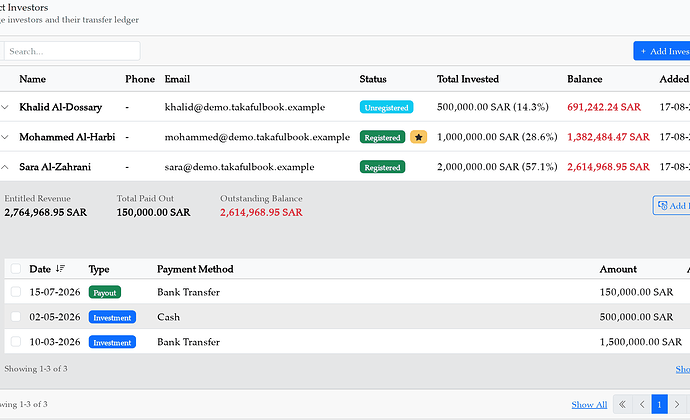Image resolution: width=690 pixels, height=420 pixels.
Task: Click the 150,000.00 SAR amount in the Payout row
Action: (x=636, y=292)
